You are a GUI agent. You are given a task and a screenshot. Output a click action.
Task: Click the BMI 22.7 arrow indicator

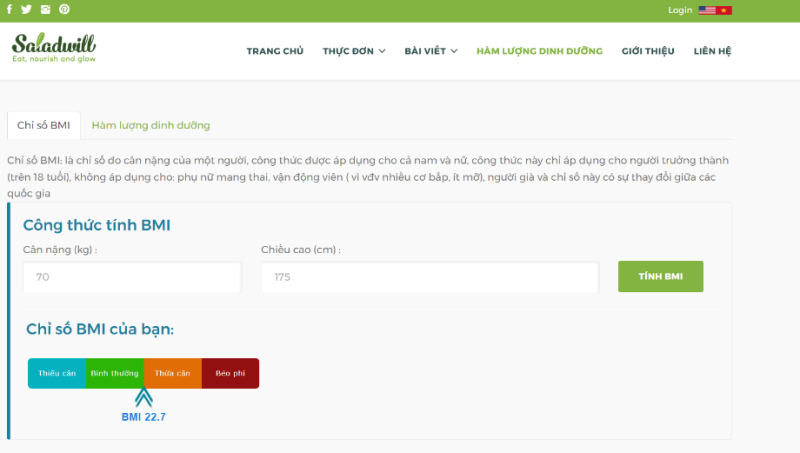point(143,398)
